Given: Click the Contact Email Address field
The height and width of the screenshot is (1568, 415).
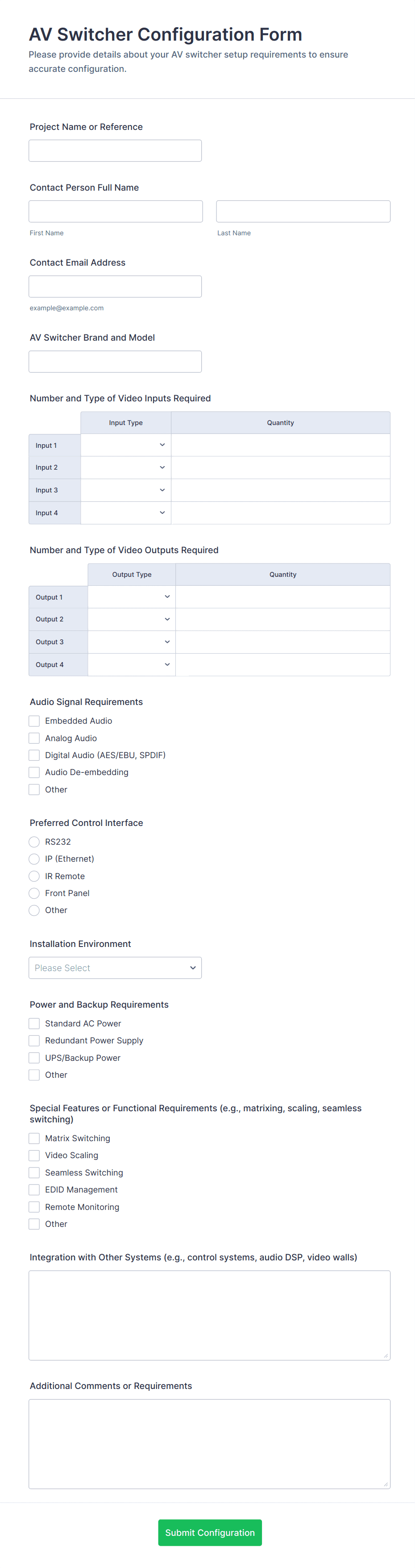Looking at the screenshot, I should pos(115,287).
